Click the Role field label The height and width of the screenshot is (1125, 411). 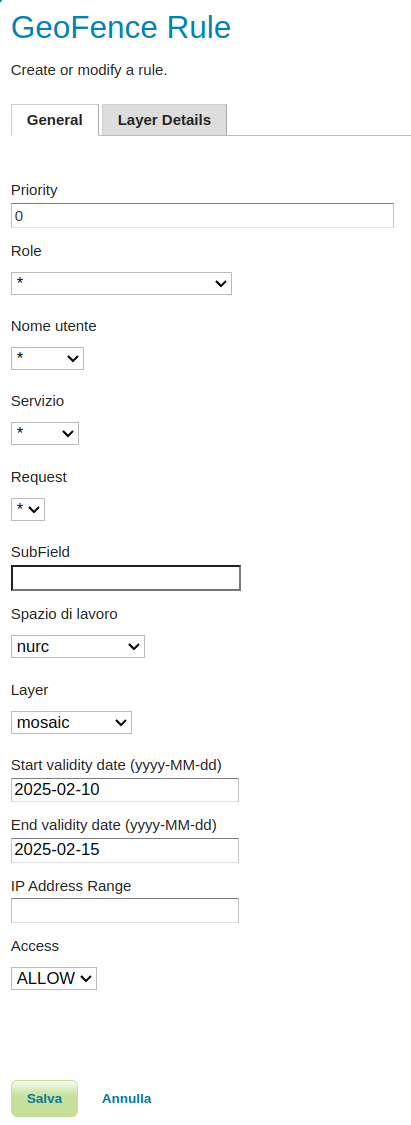point(27,251)
